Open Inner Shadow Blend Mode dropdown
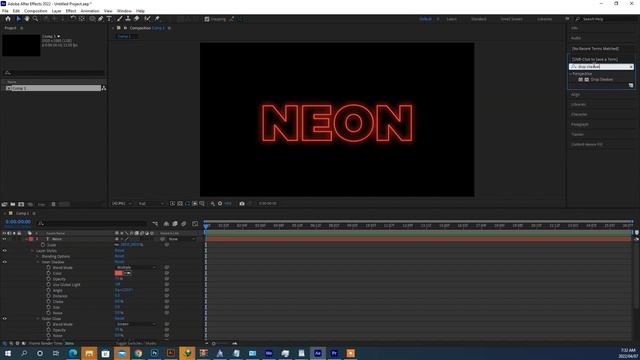The width and height of the screenshot is (640, 360). [136, 267]
